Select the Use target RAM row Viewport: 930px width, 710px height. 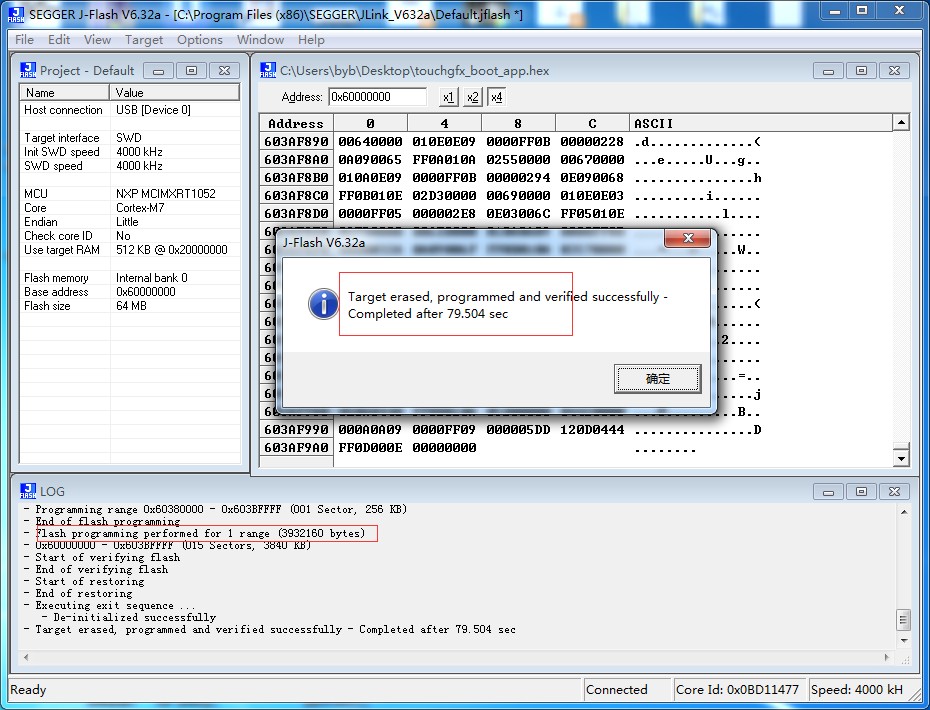[130, 250]
